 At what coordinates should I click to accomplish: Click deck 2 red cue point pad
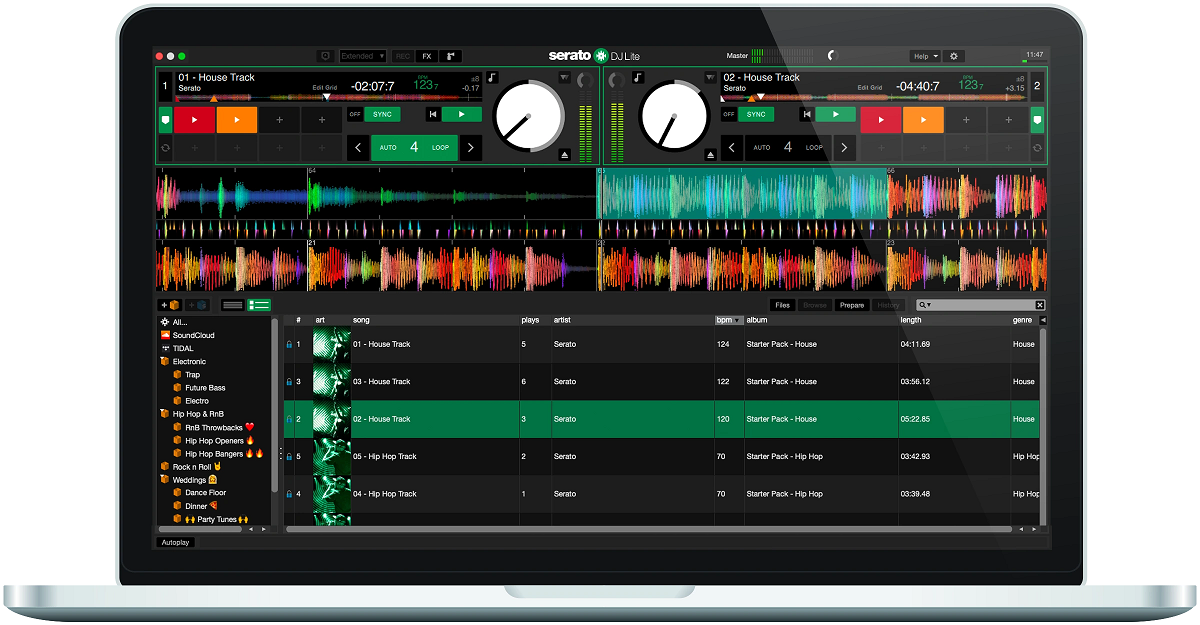(x=881, y=120)
